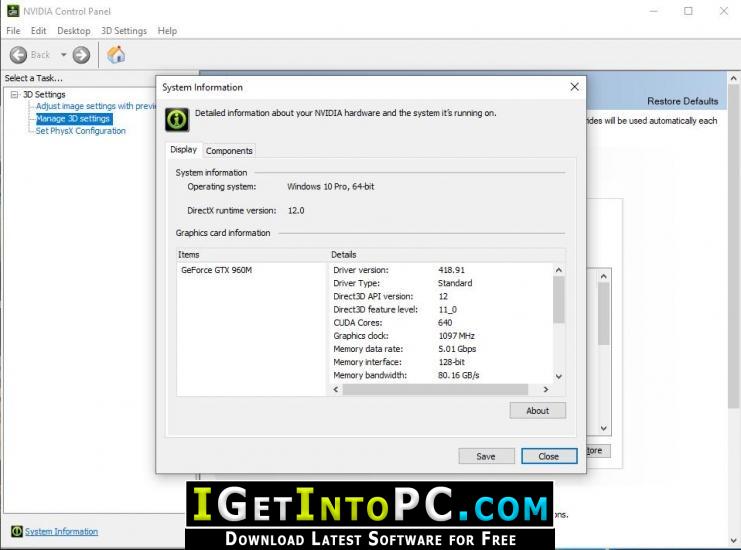
Task: Select Manage 3D settings in tree
Action: [73, 119]
